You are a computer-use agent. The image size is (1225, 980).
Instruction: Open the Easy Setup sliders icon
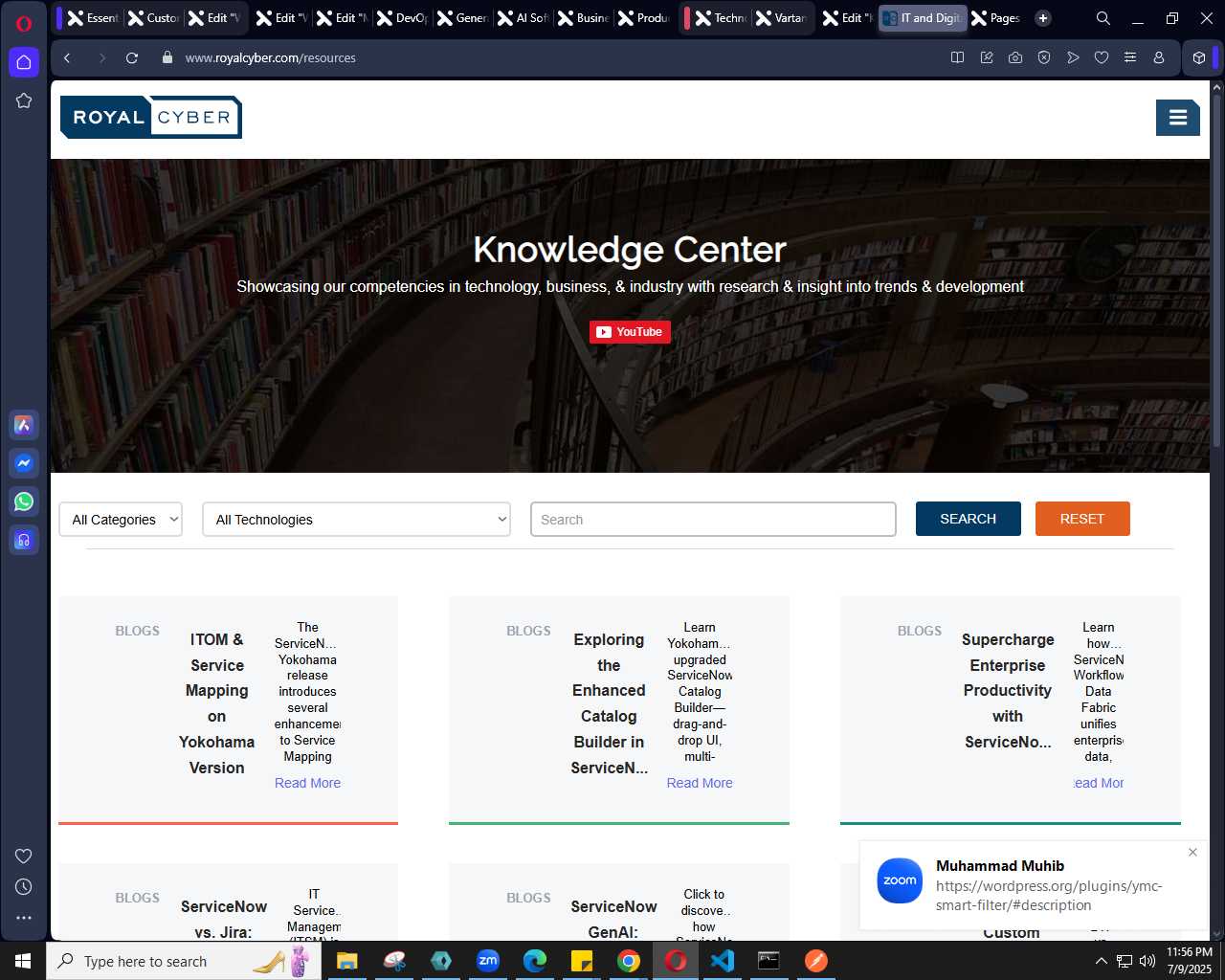click(x=1129, y=57)
